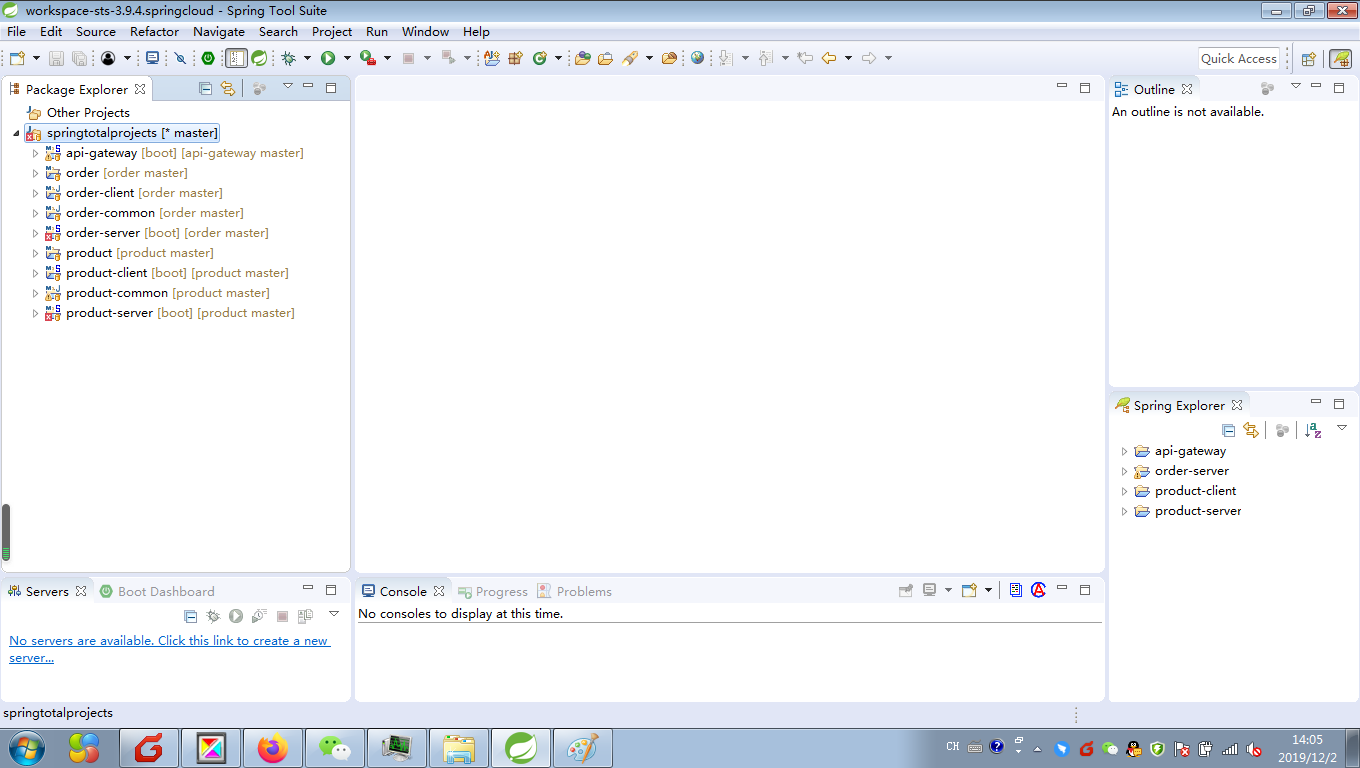
Task: Switch to the Problems tab
Action: (574, 591)
